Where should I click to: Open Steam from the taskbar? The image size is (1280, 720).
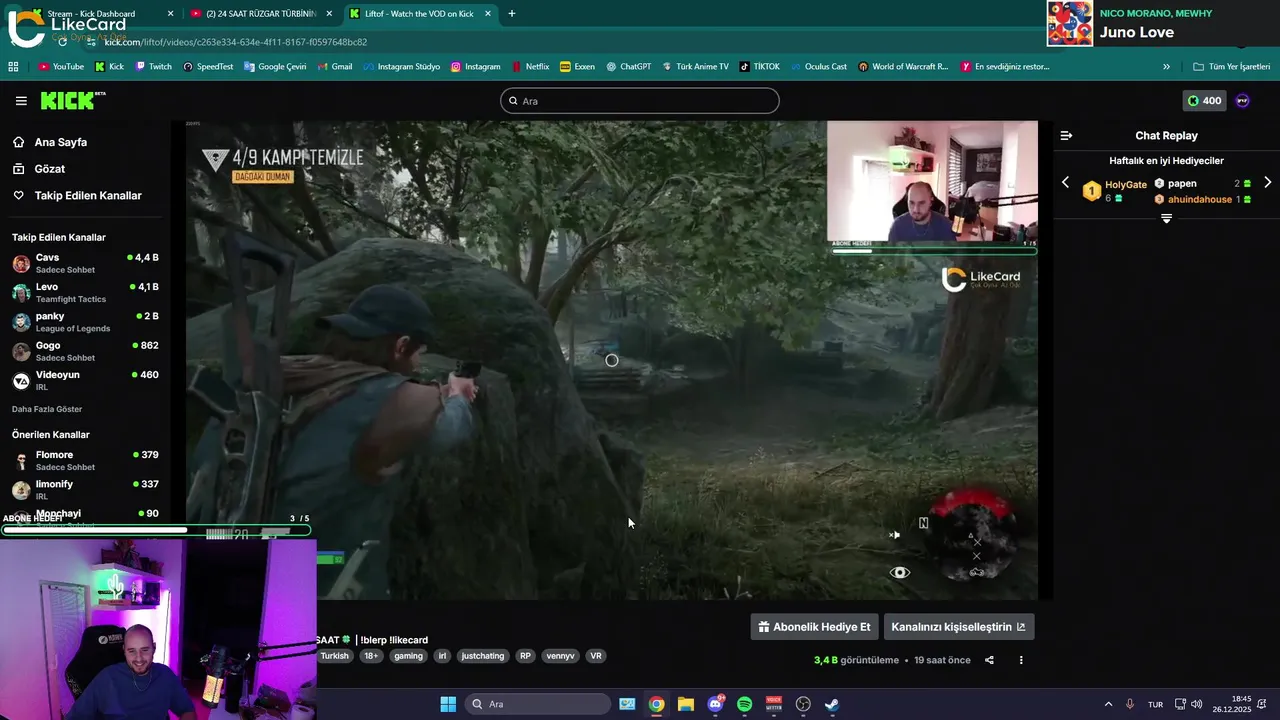tap(832, 704)
